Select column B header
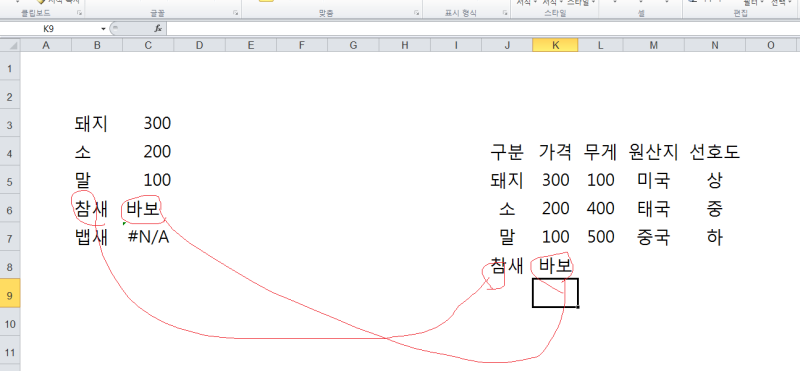This screenshot has height=371, width=800. click(x=97, y=45)
